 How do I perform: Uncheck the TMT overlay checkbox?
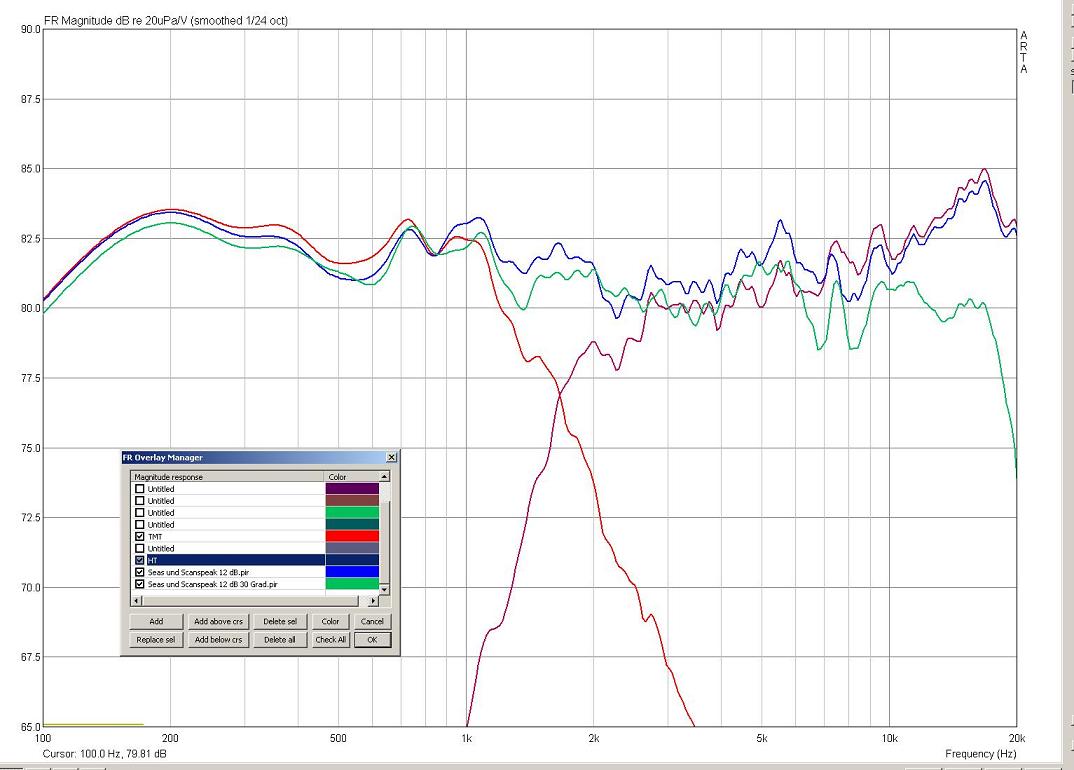(x=140, y=537)
